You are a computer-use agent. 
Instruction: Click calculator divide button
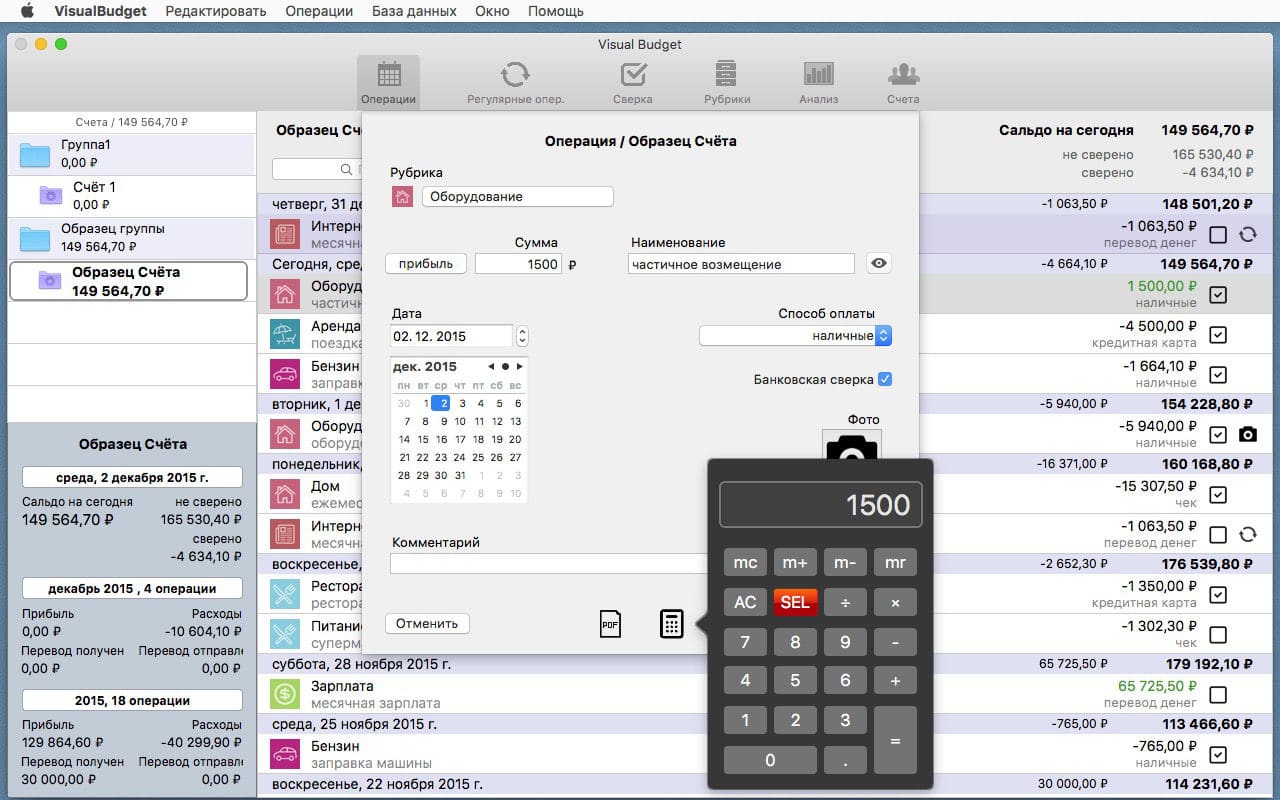coord(845,602)
